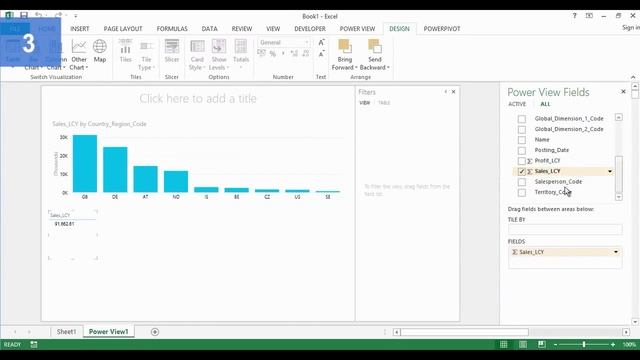Check the Name field box
Screen dimensions: 640x360
[522, 140]
